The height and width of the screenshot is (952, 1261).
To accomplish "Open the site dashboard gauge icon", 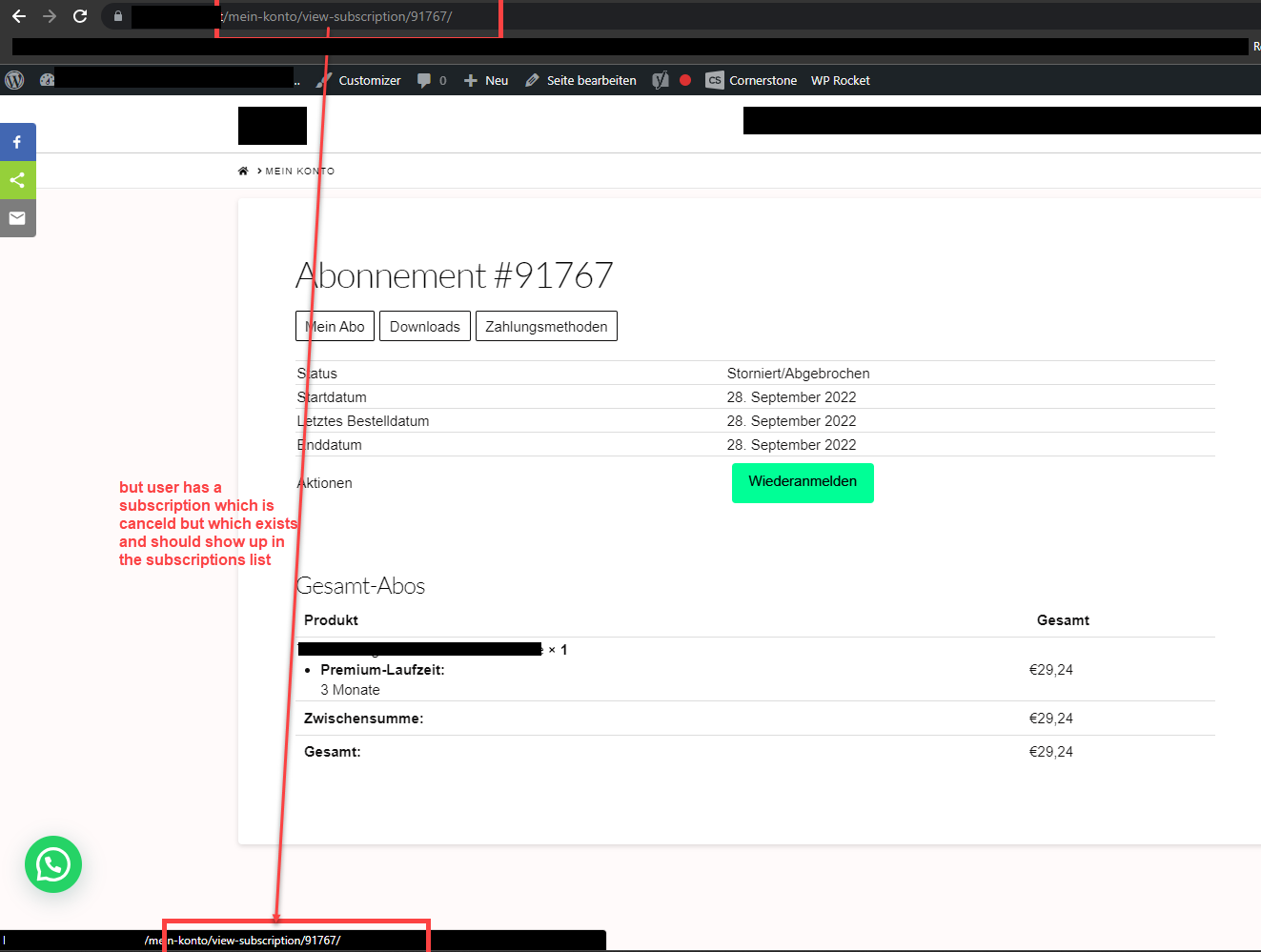I will (47, 80).
